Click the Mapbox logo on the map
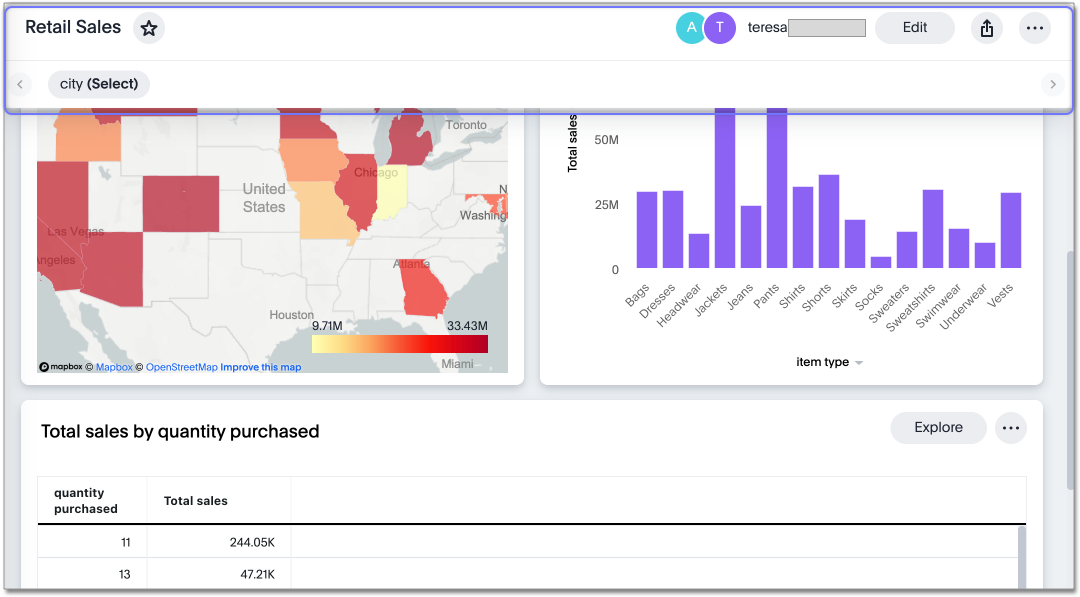 [59, 367]
